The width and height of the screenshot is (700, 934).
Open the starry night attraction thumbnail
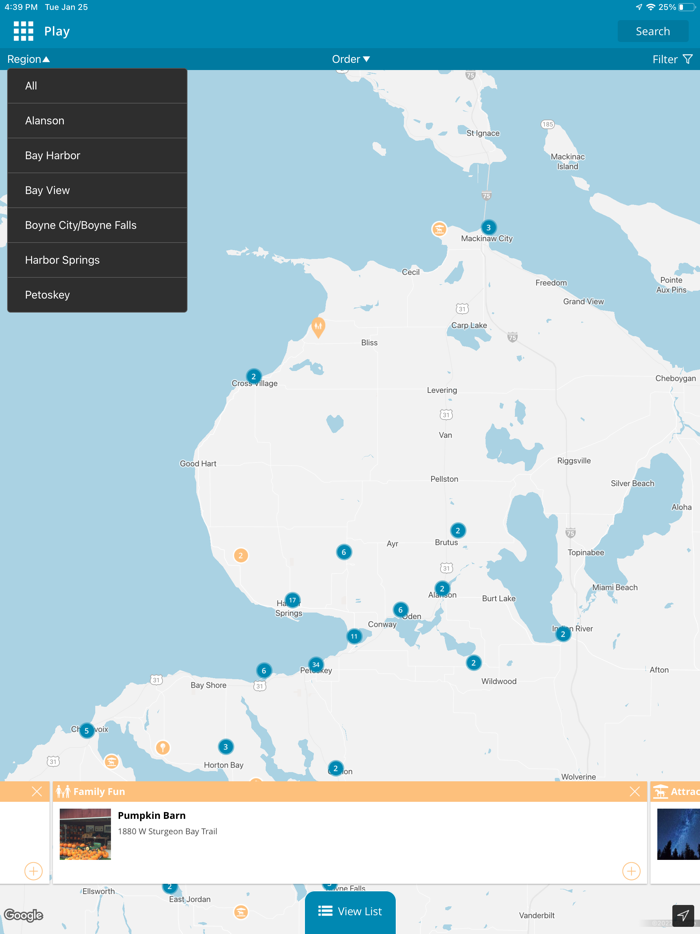pyautogui.click(x=679, y=834)
